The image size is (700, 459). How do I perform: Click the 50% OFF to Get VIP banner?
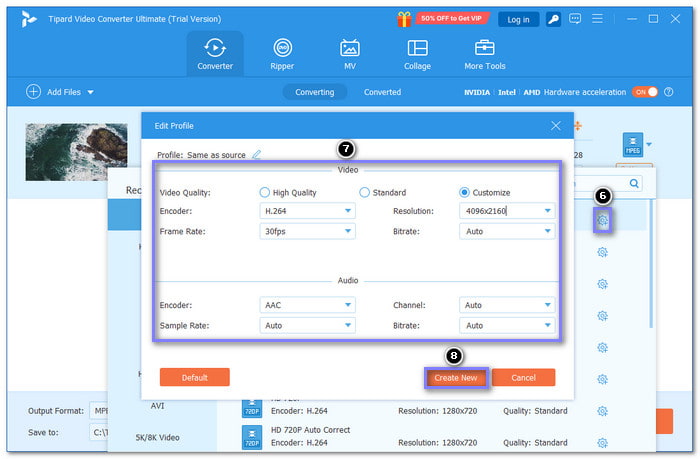coord(451,18)
